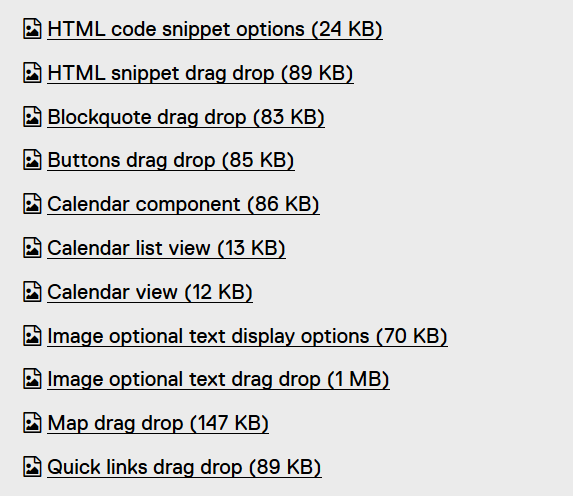Open HTML snippet drag drop (89 KB) link
Image resolution: width=573 pixels, height=496 pixels.
pos(200,73)
